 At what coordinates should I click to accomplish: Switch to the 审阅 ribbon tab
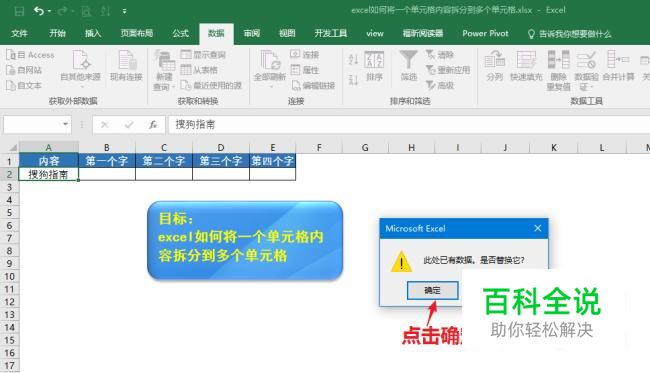252,34
